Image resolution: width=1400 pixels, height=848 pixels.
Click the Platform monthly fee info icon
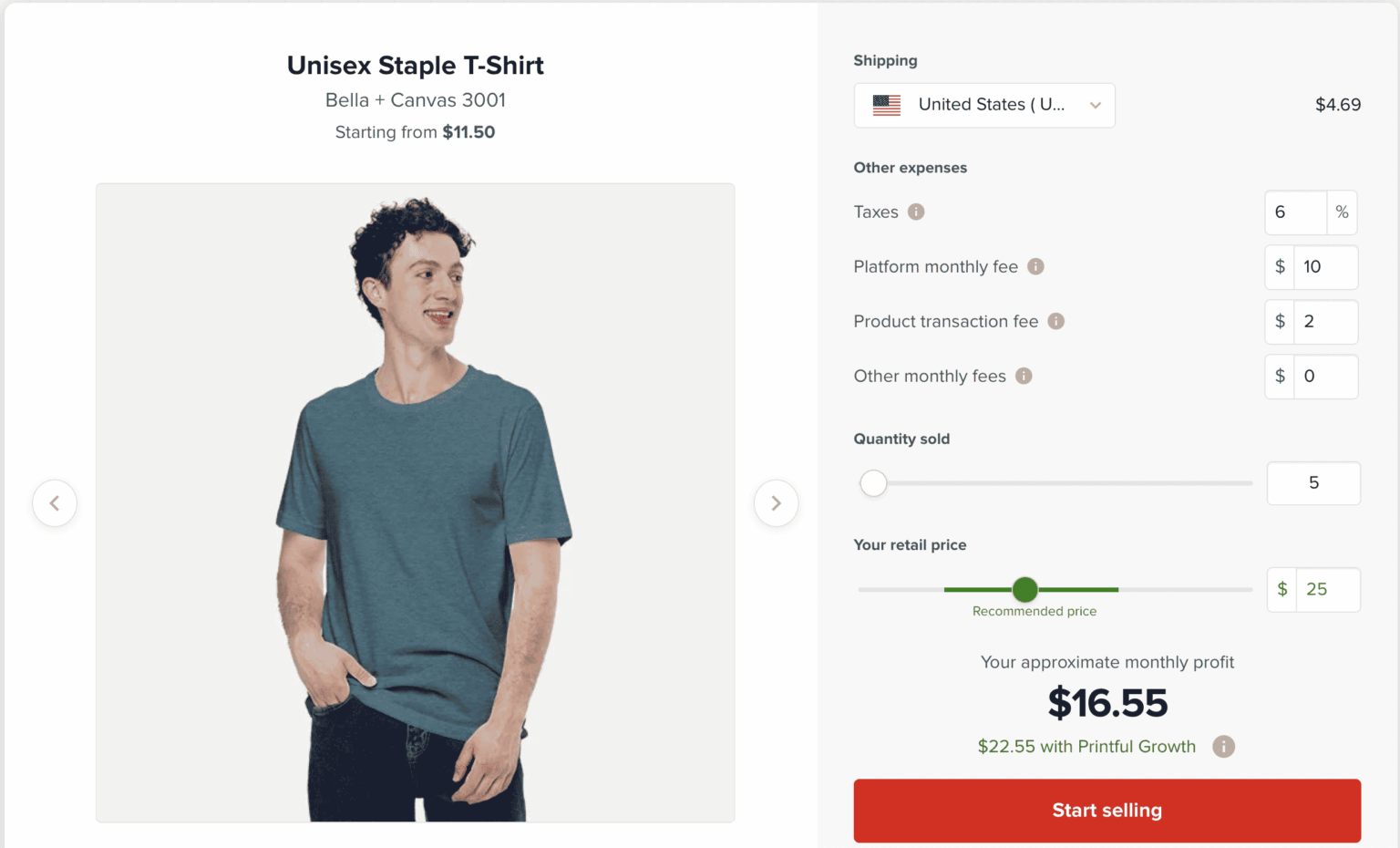point(1035,266)
